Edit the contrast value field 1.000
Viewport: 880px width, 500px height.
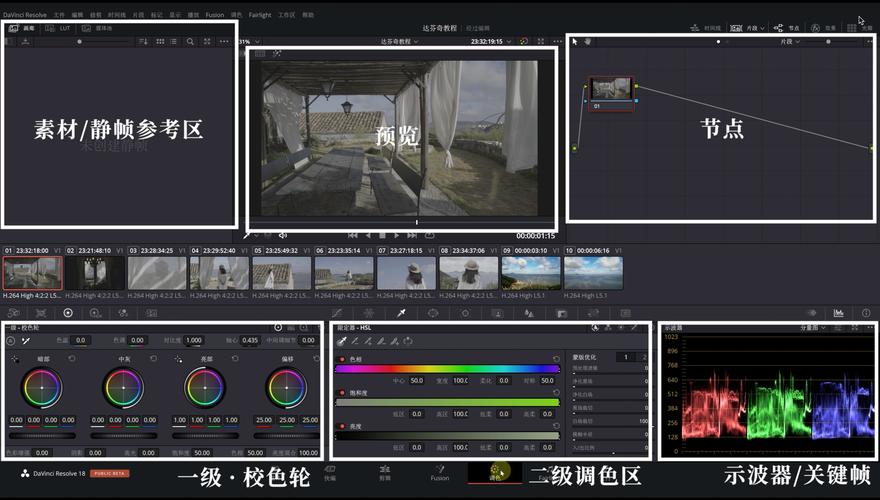[x=194, y=340]
